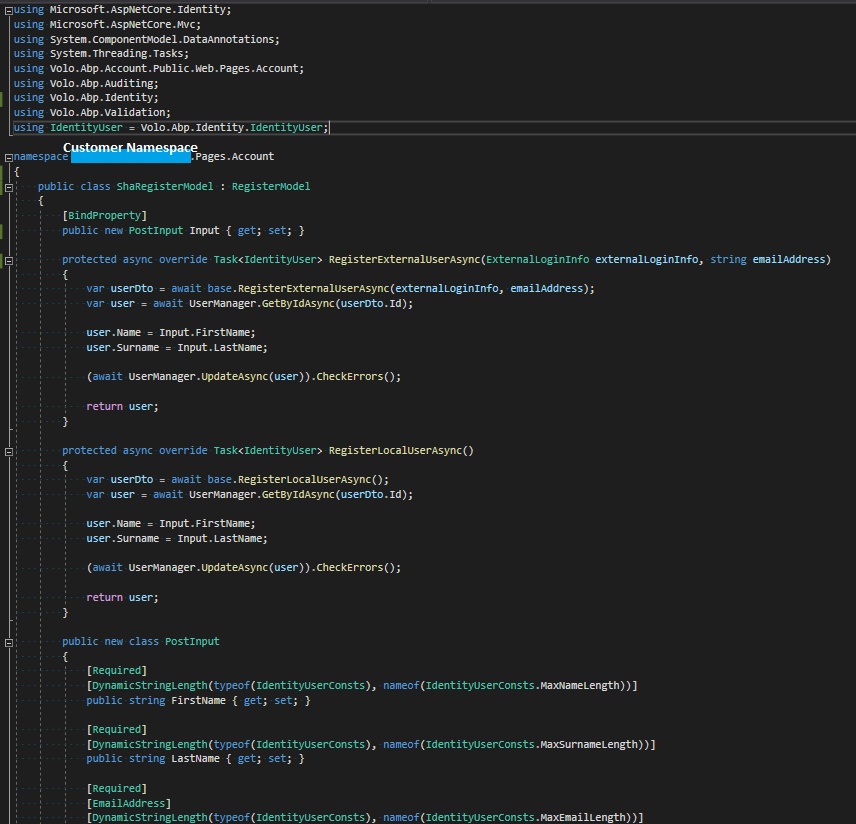Viewport: 856px width, 824px height.
Task: Click the emailAddress parameter in method signature
Action: 790,260
